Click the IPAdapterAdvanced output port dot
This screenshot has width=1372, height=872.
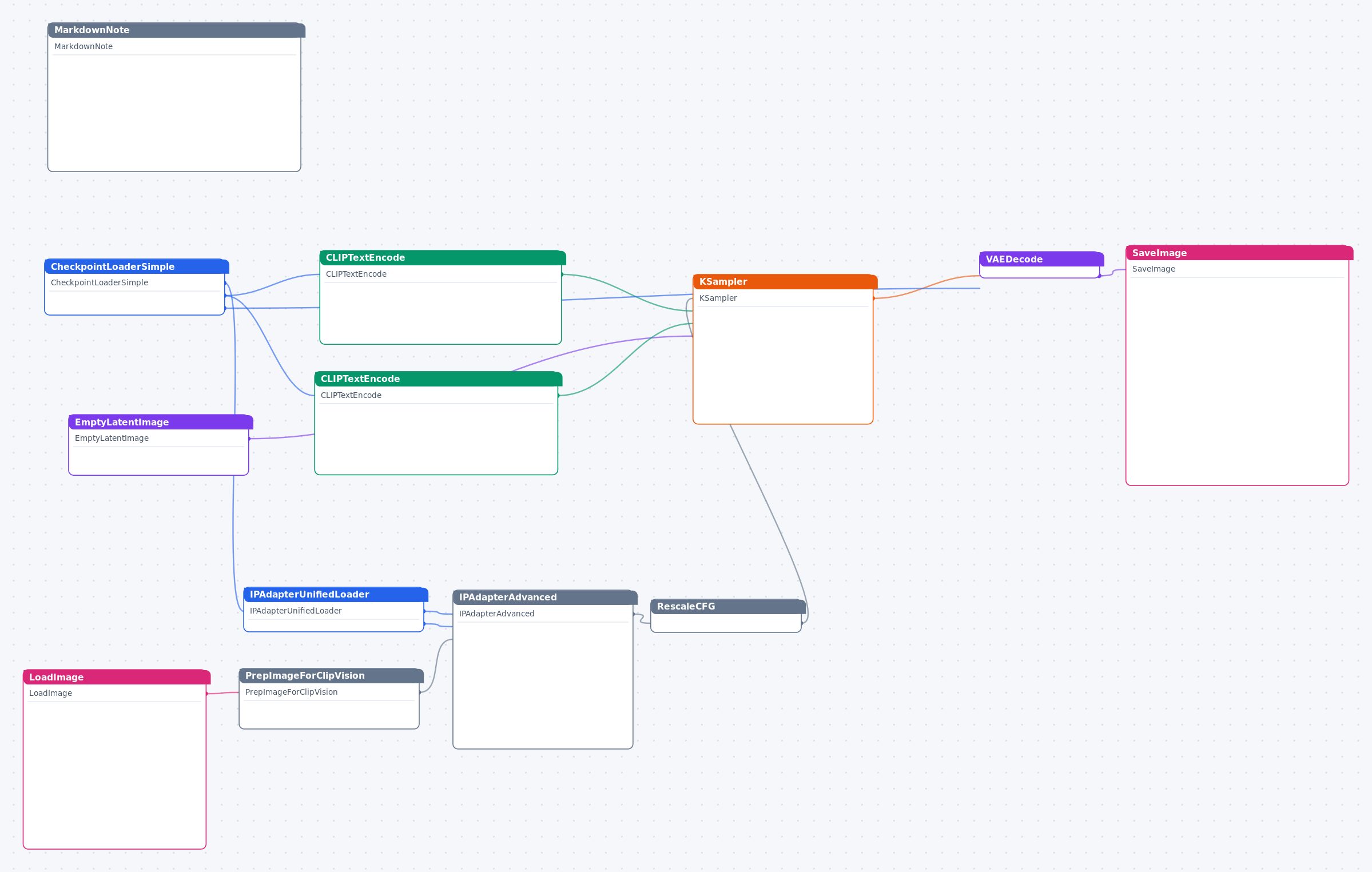click(633, 615)
